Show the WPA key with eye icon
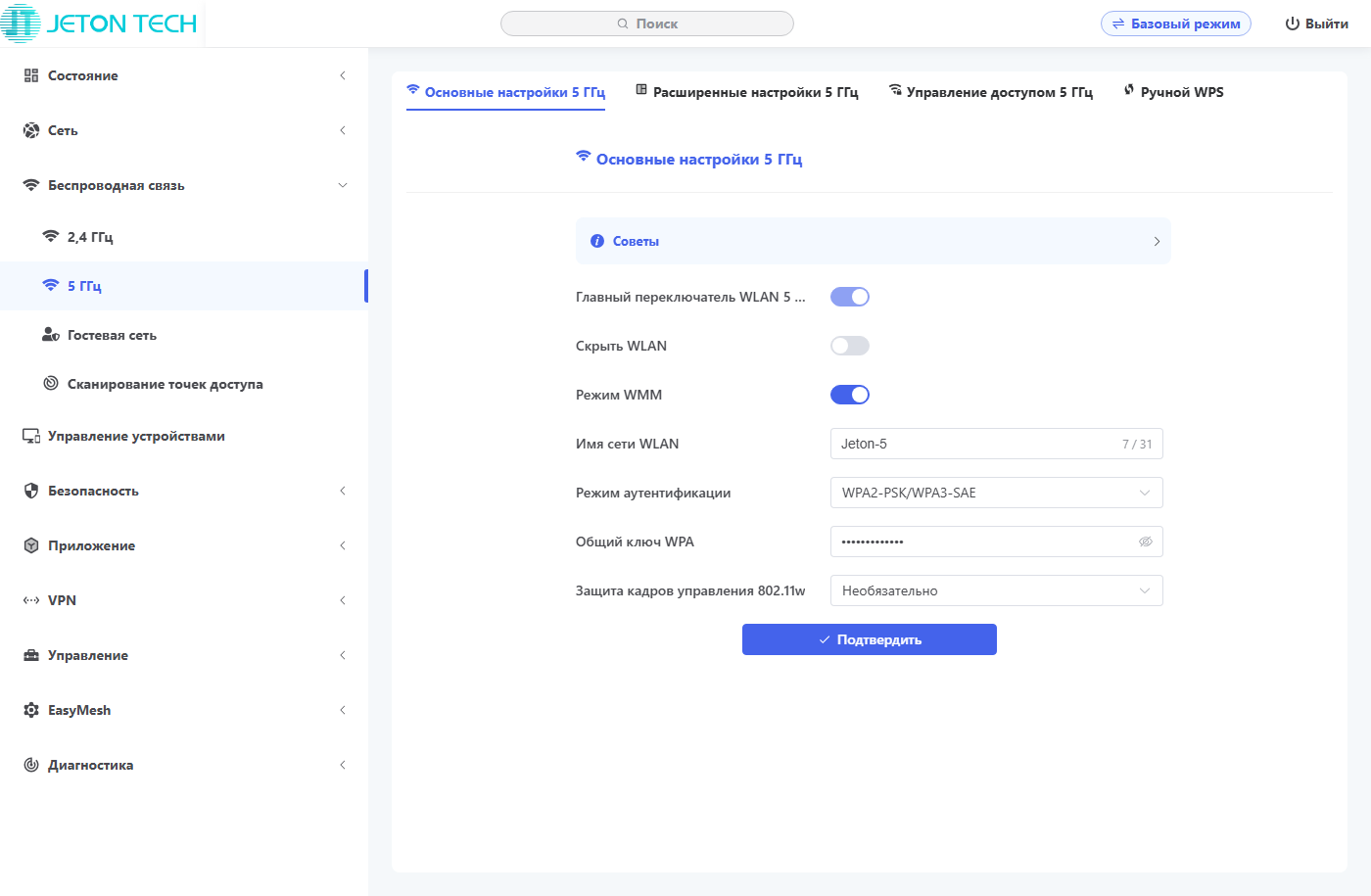 [x=1145, y=542]
